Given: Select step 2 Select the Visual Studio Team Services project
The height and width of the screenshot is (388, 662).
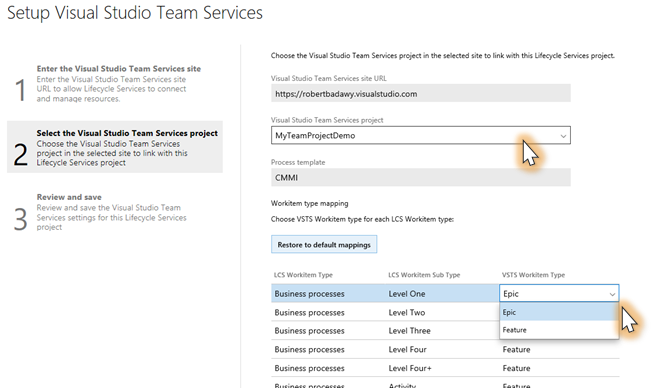Looking at the screenshot, I should tap(115, 147).
